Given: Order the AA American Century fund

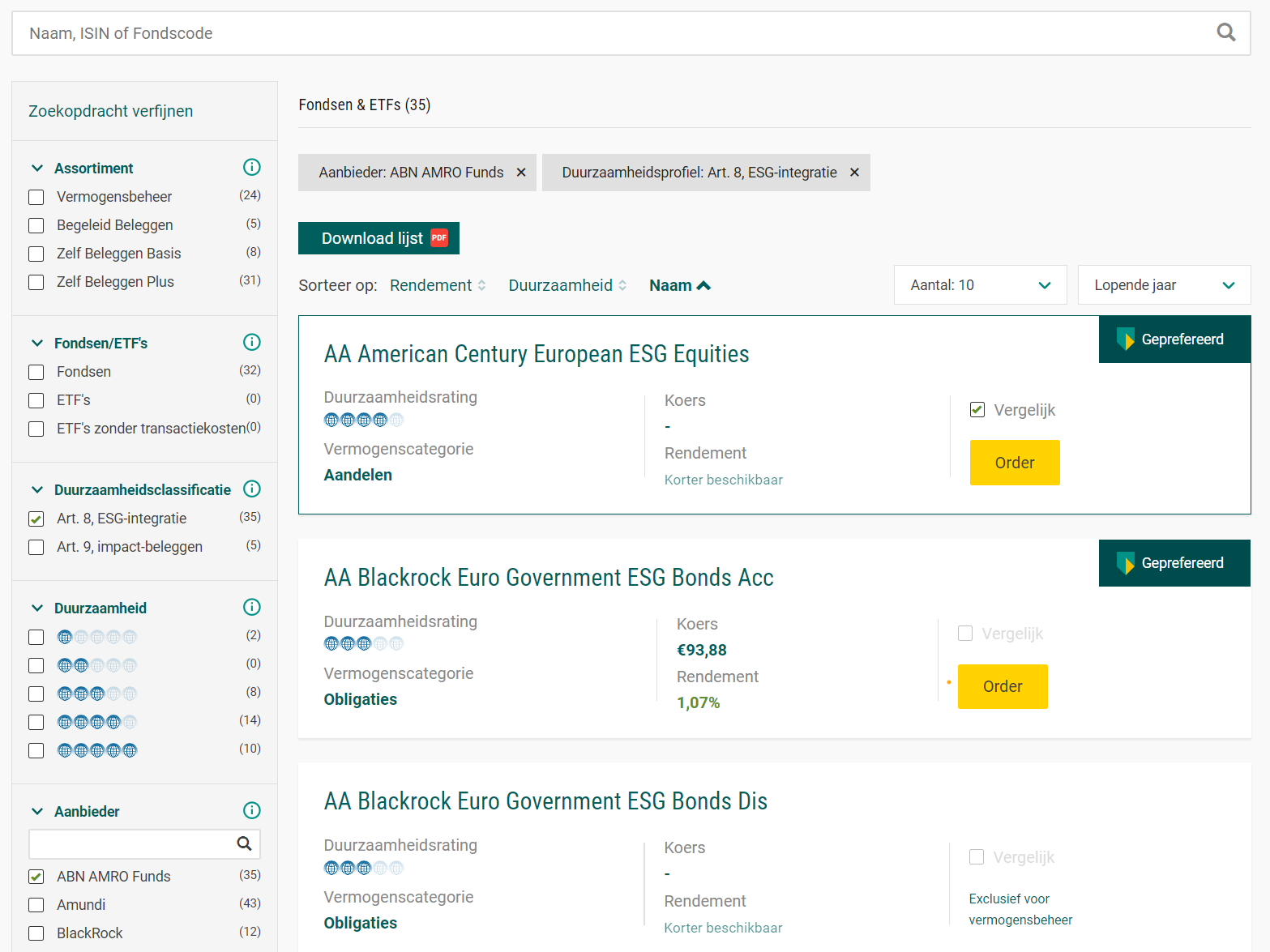Looking at the screenshot, I should click(1015, 463).
